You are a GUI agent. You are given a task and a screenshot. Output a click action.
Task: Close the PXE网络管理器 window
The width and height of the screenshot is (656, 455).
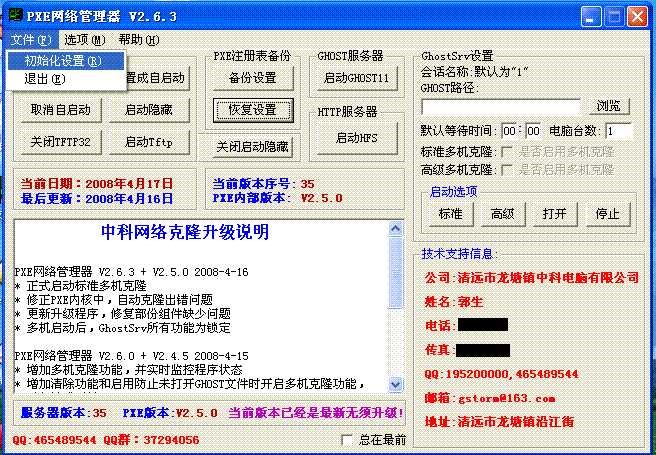[638, 17]
